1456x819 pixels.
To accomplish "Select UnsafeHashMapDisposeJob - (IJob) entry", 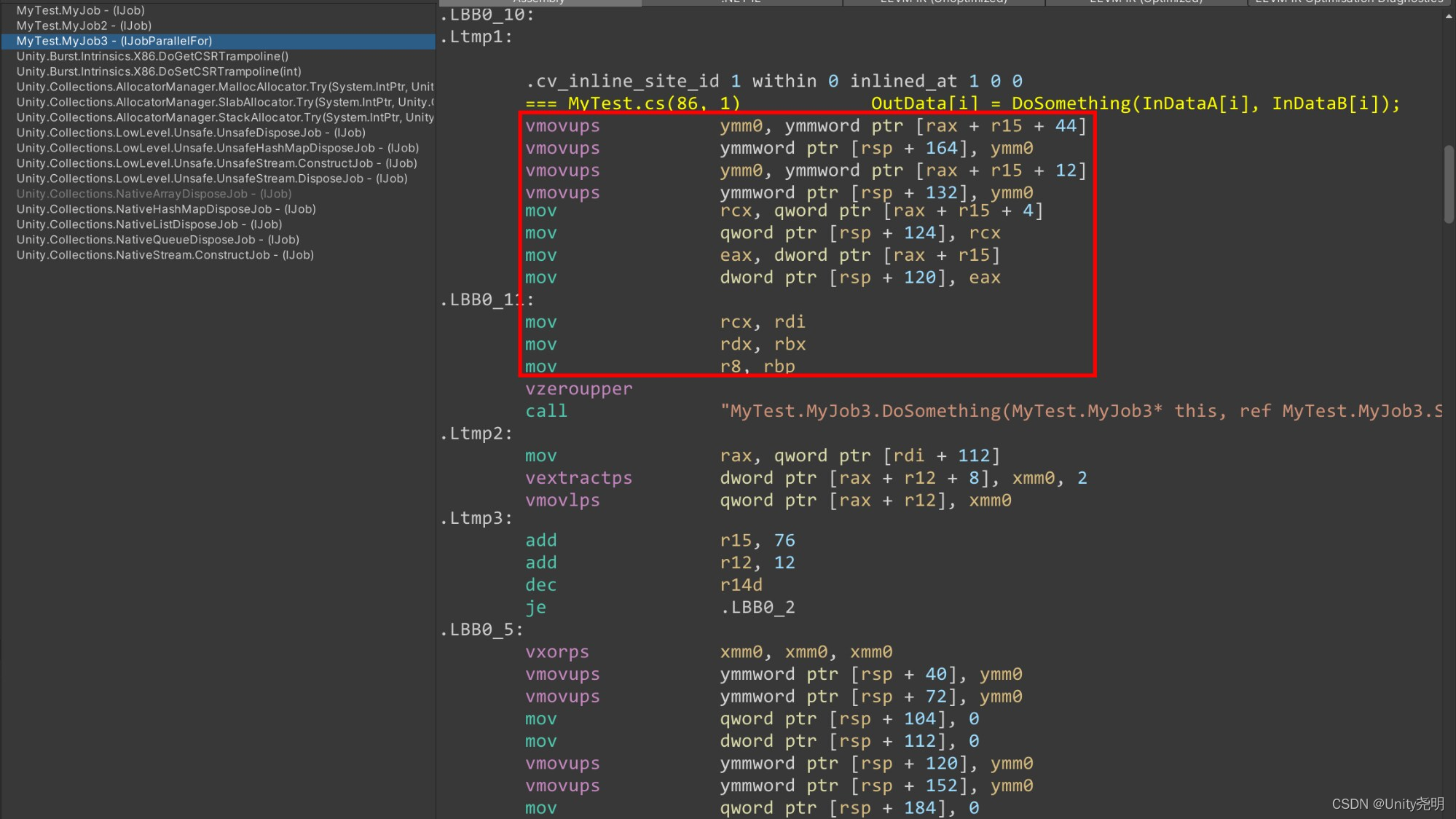I will 218,148.
